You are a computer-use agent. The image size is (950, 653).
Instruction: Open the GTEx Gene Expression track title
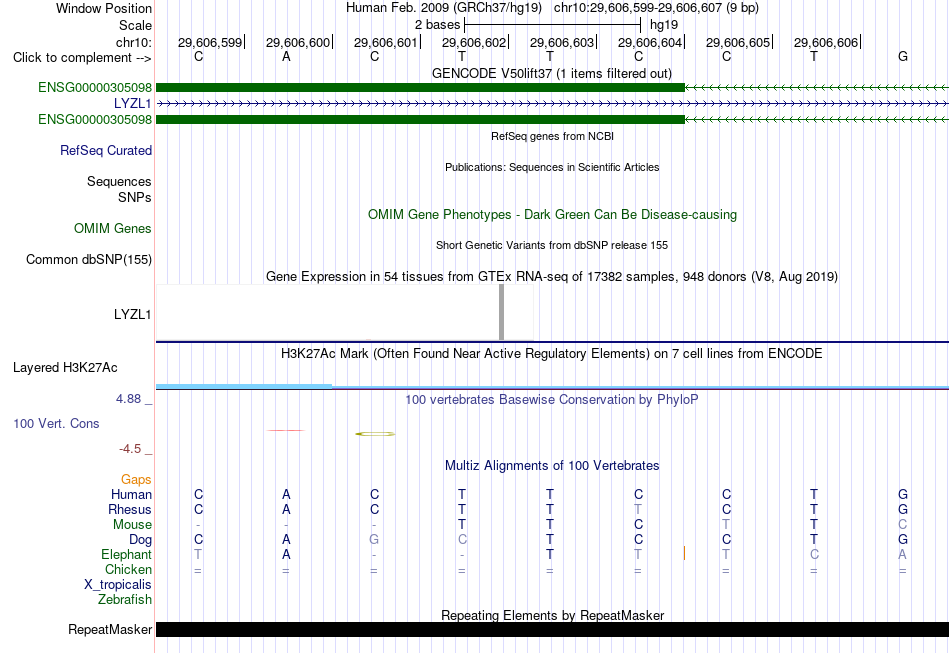[552, 277]
